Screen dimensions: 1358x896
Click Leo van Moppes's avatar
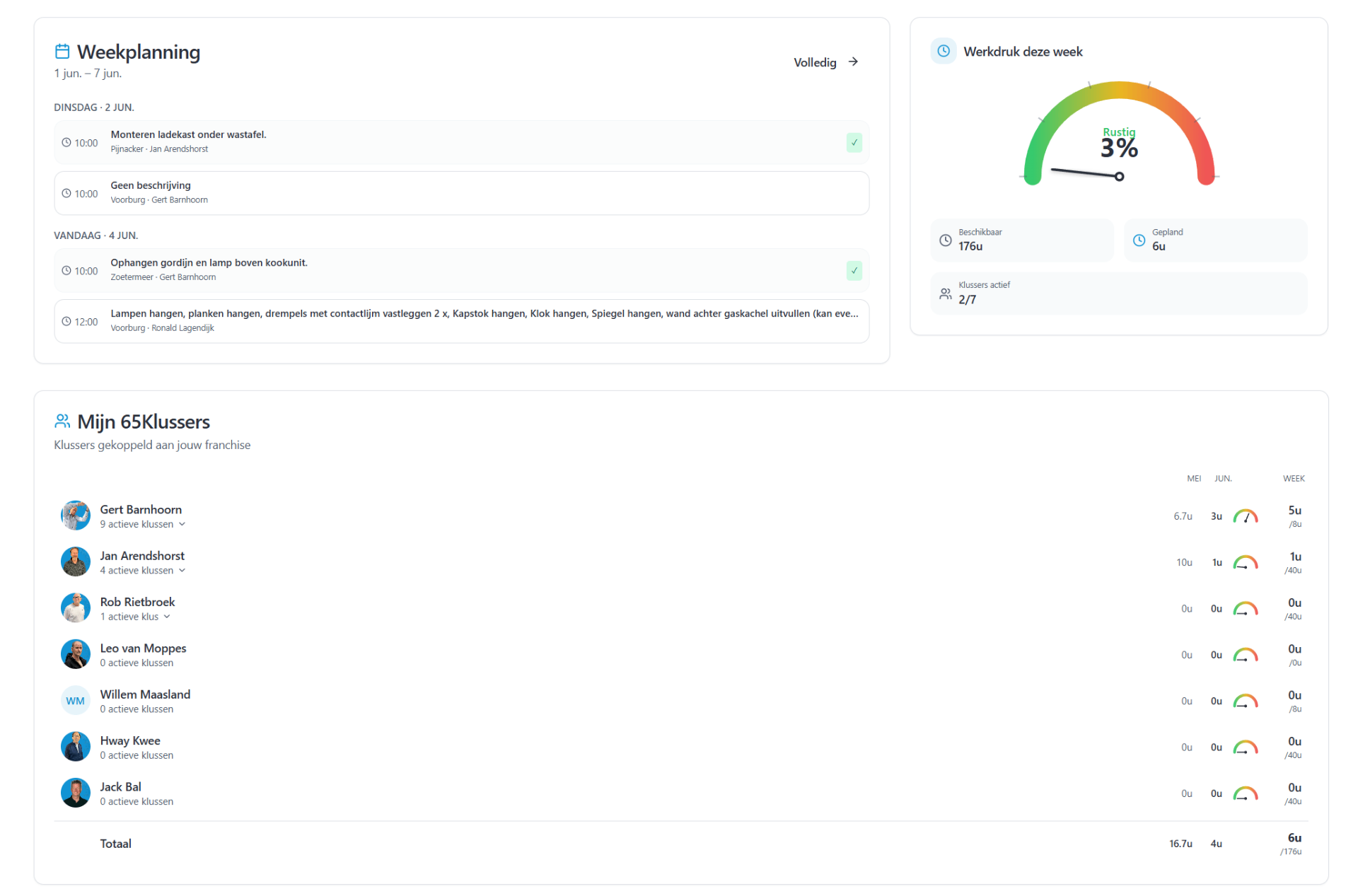pyautogui.click(x=76, y=654)
